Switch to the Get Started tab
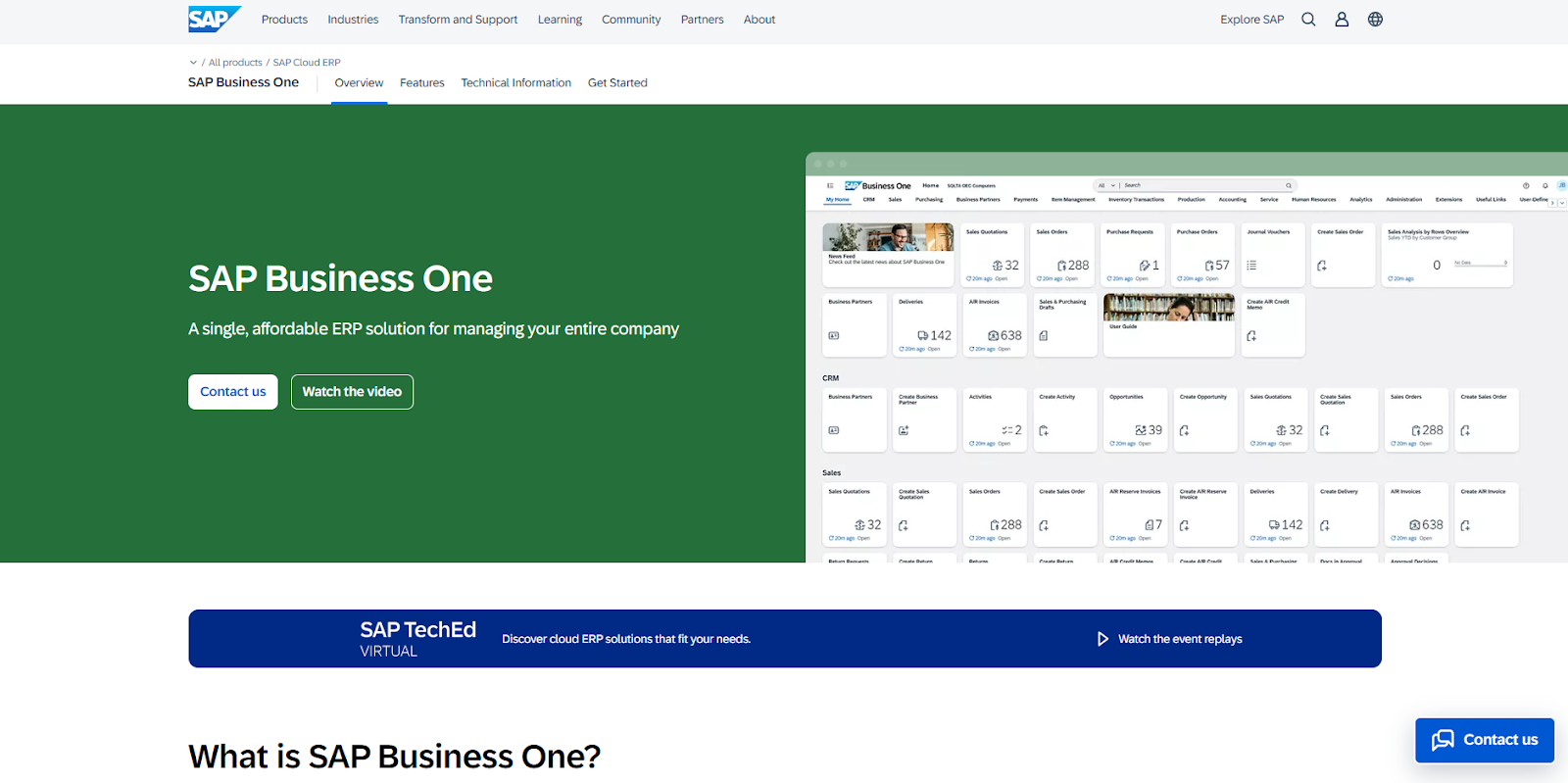The height and width of the screenshot is (783, 1568). tap(617, 83)
